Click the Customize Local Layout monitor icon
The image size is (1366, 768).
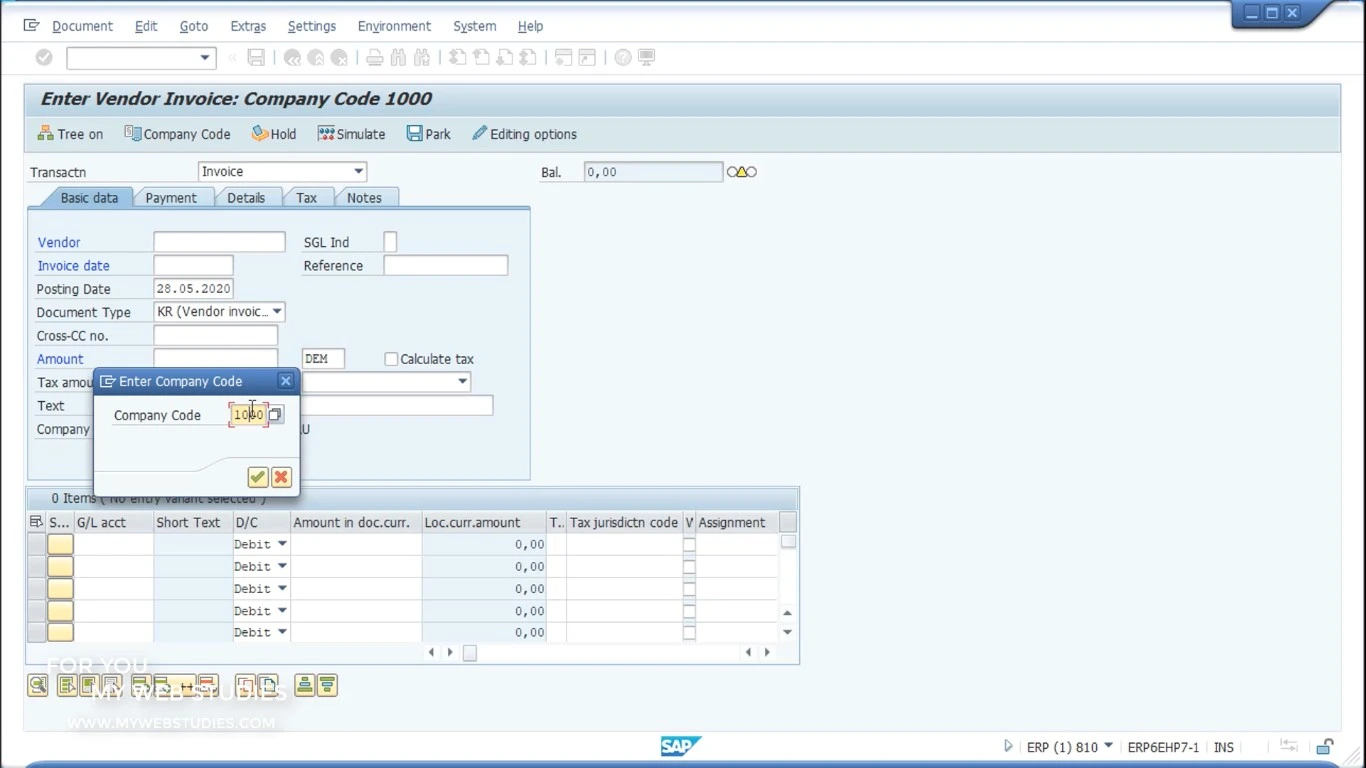(647, 58)
